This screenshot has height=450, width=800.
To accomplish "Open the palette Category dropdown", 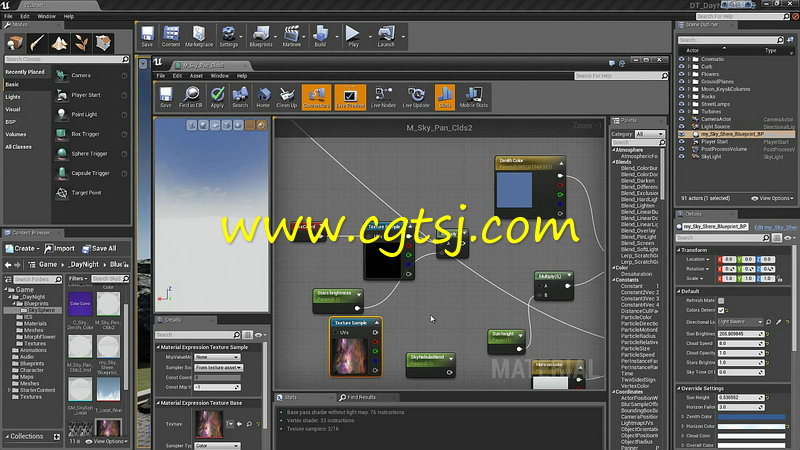I will tap(649, 134).
